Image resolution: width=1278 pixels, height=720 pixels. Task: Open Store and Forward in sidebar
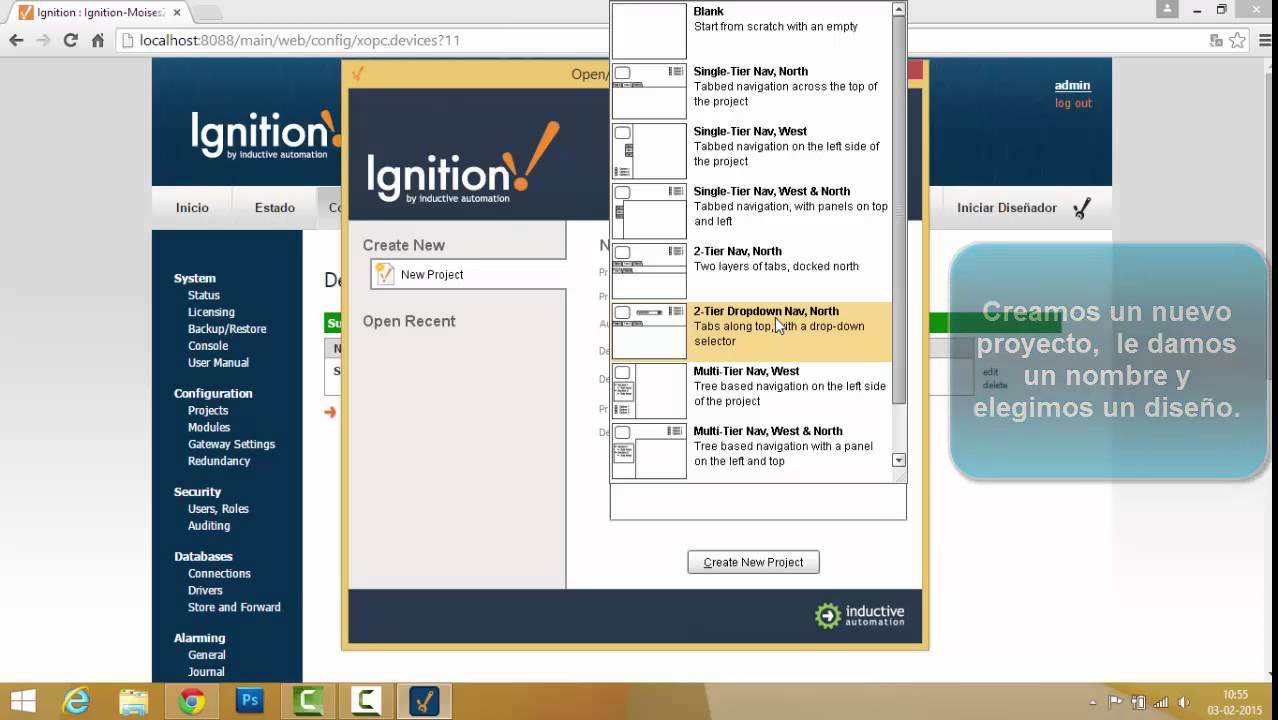[234, 608]
